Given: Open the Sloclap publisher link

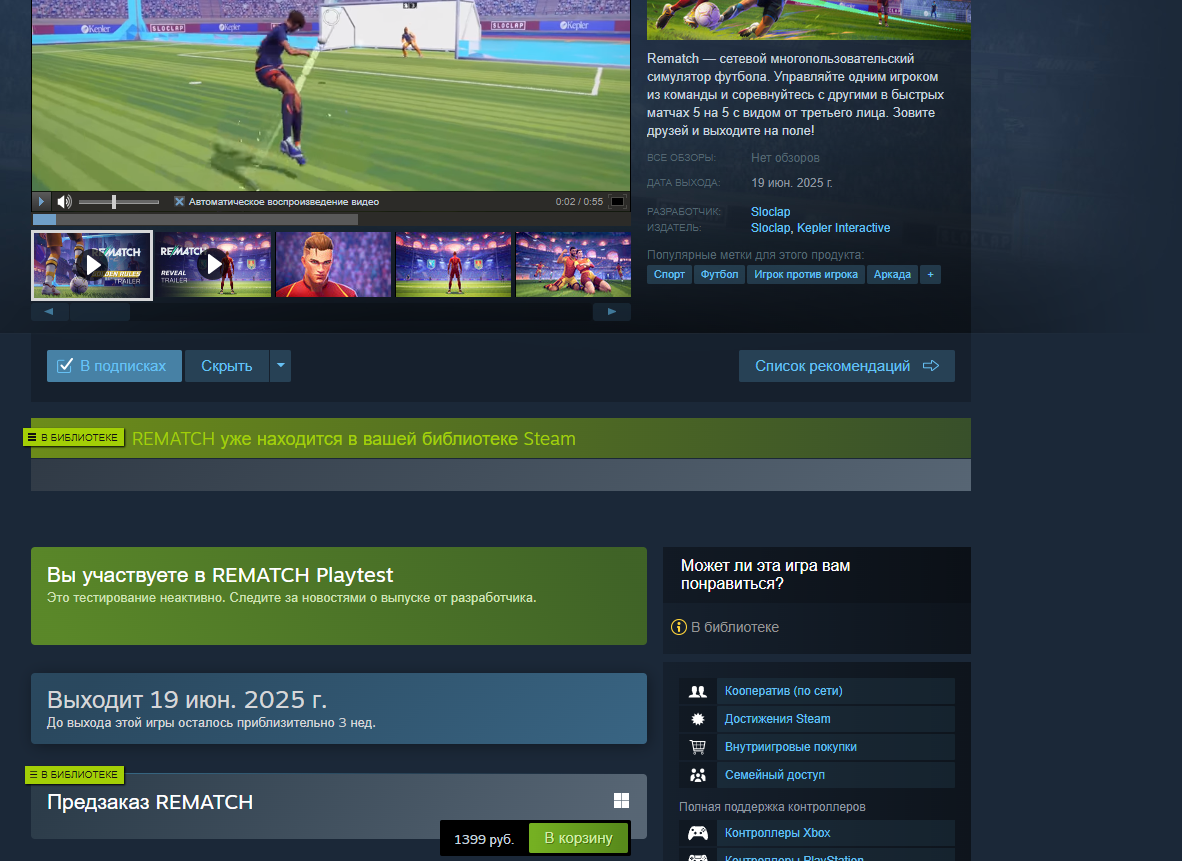Looking at the screenshot, I should (x=770, y=228).
